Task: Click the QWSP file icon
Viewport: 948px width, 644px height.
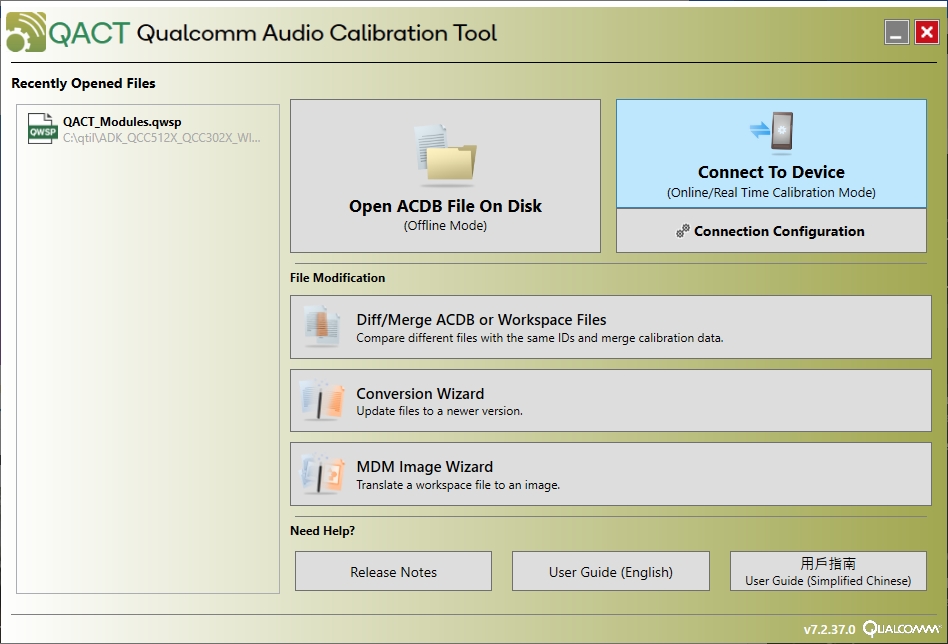Action: coord(43,129)
